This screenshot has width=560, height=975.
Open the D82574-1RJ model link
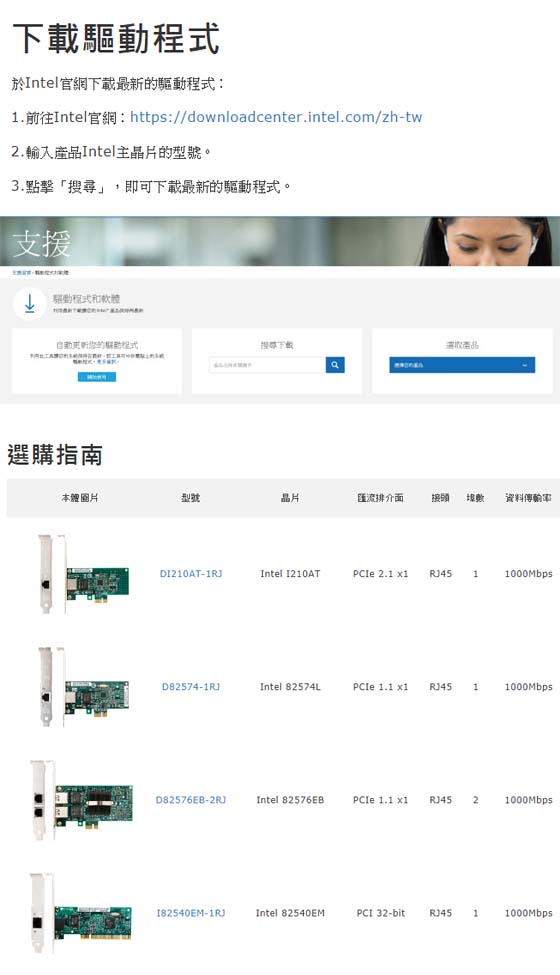pyautogui.click(x=191, y=686)
